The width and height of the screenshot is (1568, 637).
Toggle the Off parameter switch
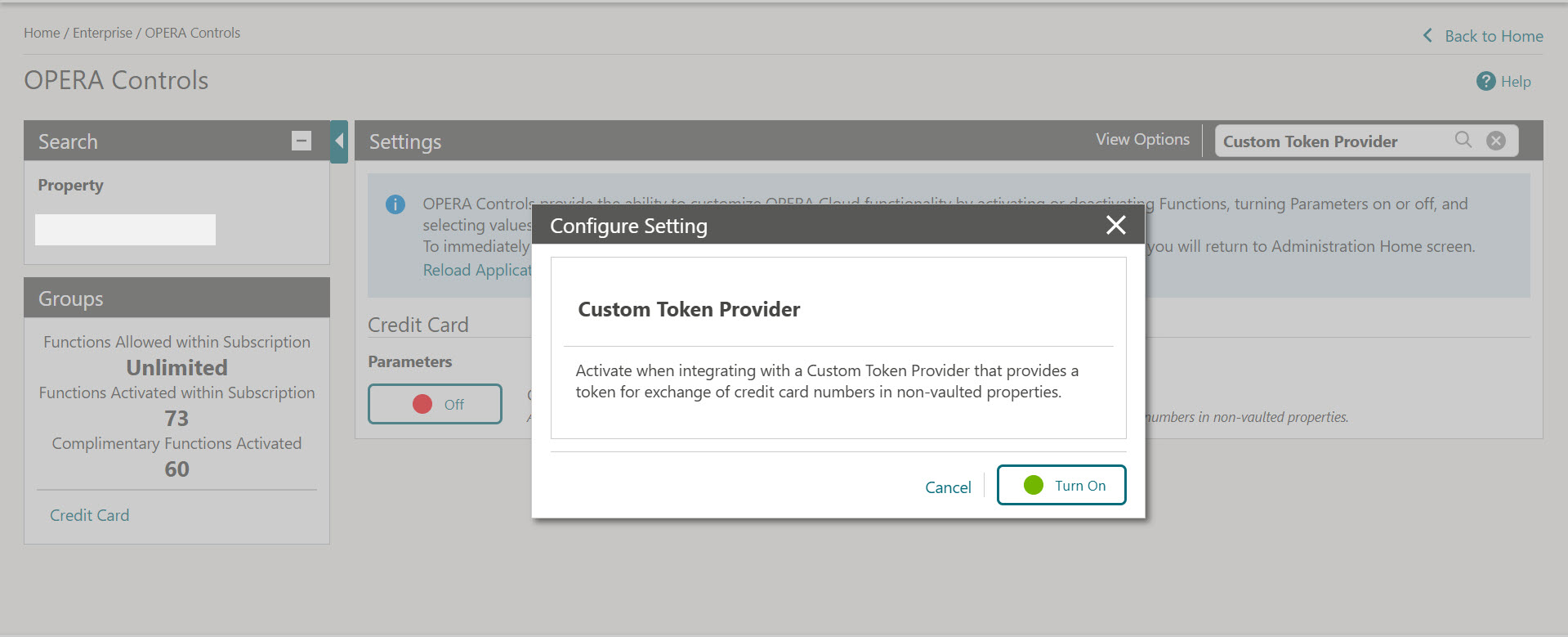point(435,403)
